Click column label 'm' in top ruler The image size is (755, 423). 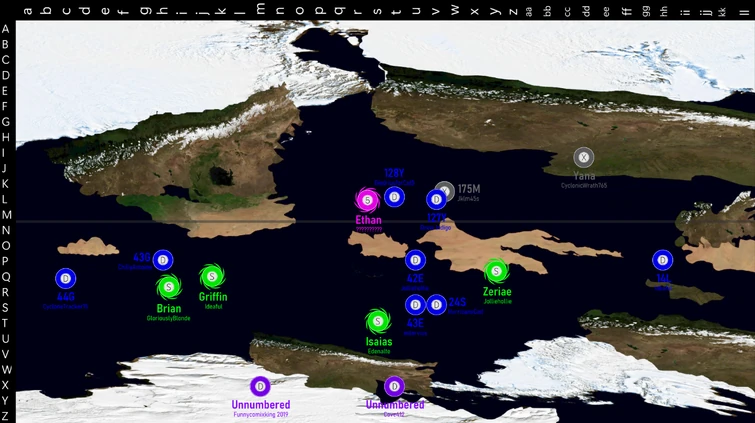(260, 9)
